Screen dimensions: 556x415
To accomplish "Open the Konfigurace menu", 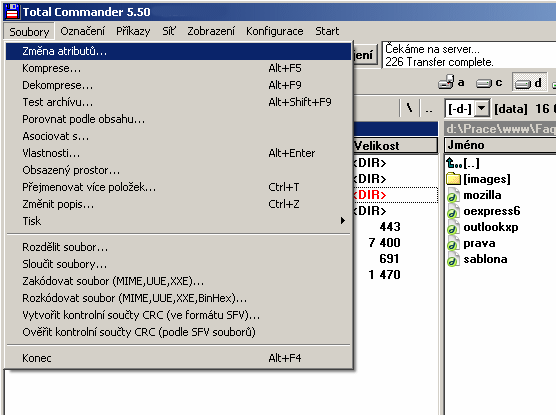I will point(274,31).
